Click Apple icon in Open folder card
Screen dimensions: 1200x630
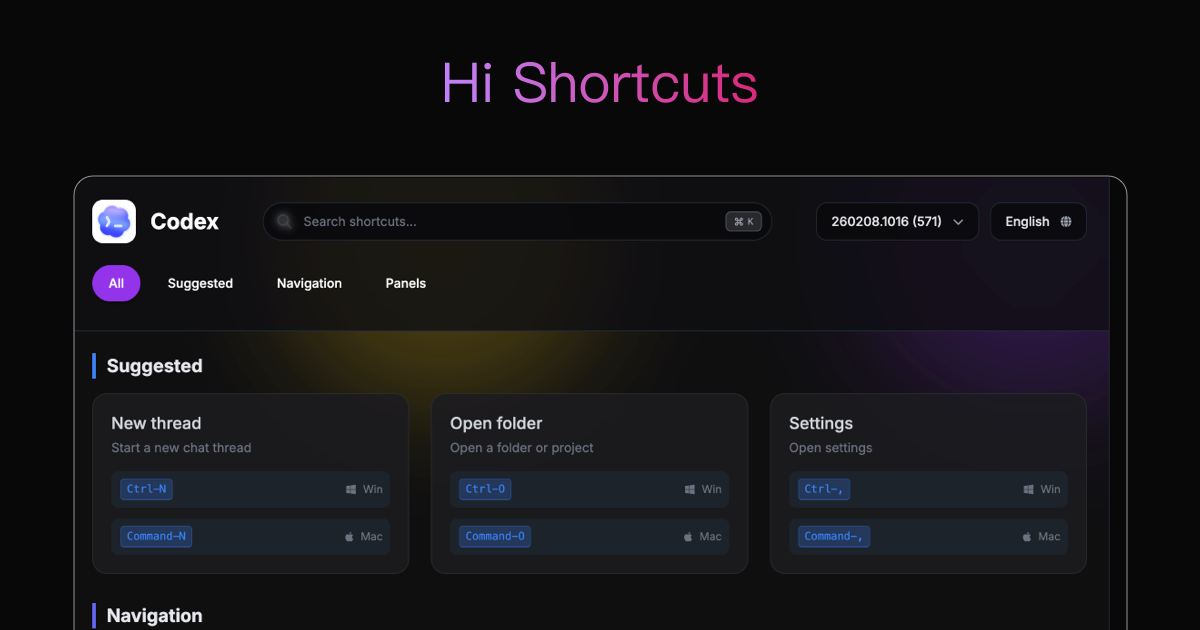[x=689, y=537]
